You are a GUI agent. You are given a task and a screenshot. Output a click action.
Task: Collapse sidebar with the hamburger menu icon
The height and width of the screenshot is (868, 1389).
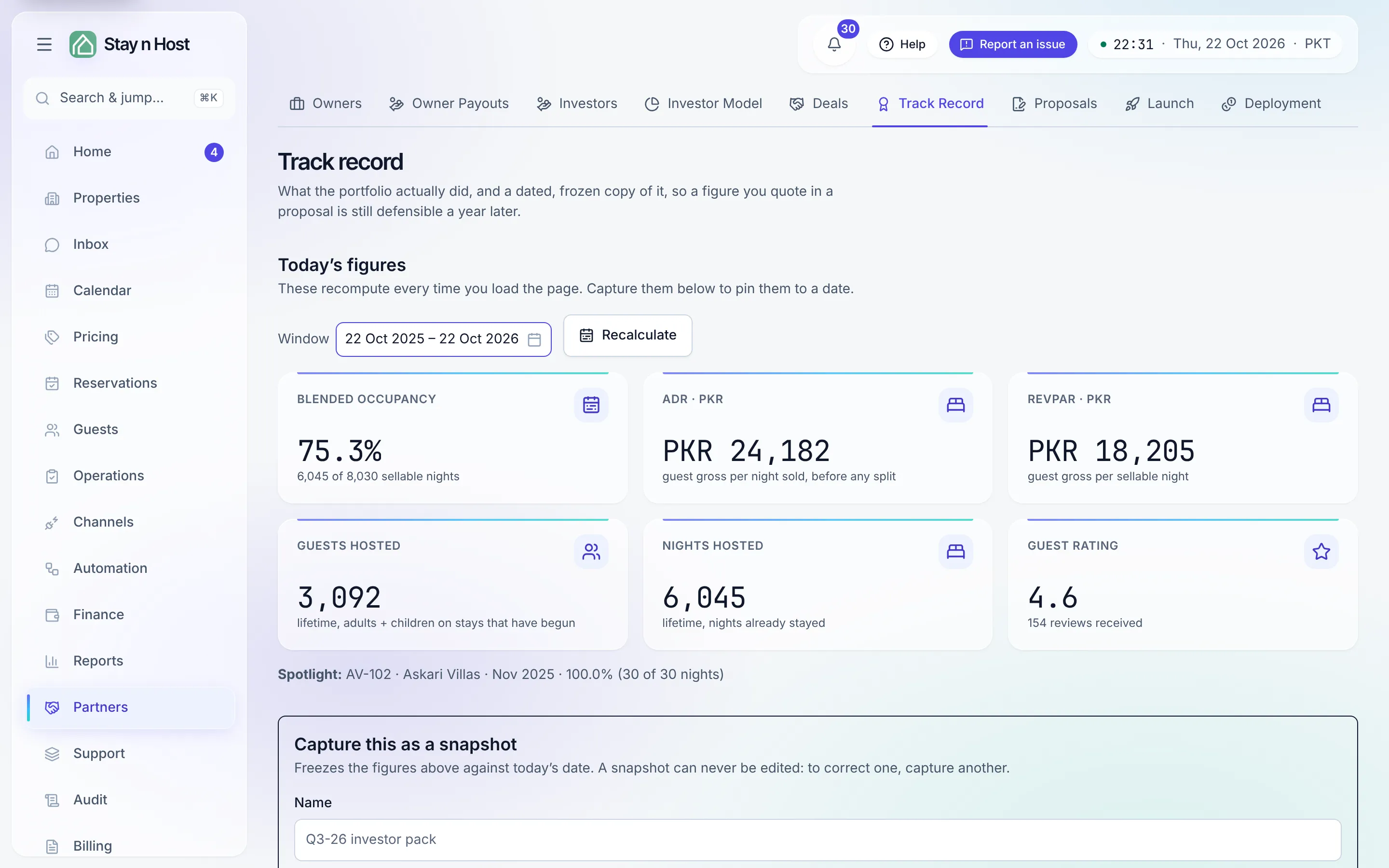(44, 44)
